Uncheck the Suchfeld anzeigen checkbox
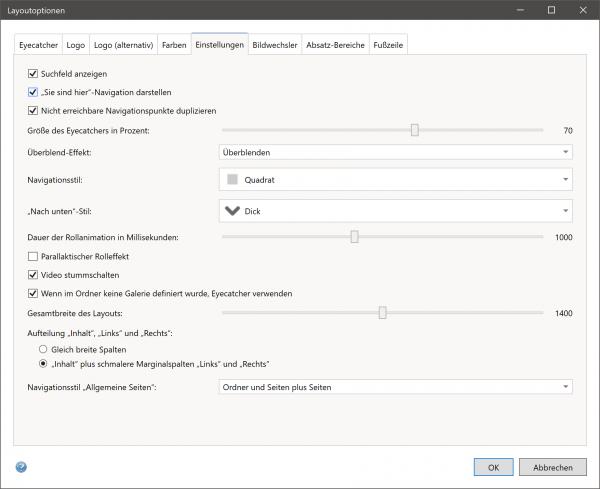600x489 pixels. [x=33, y=74]
